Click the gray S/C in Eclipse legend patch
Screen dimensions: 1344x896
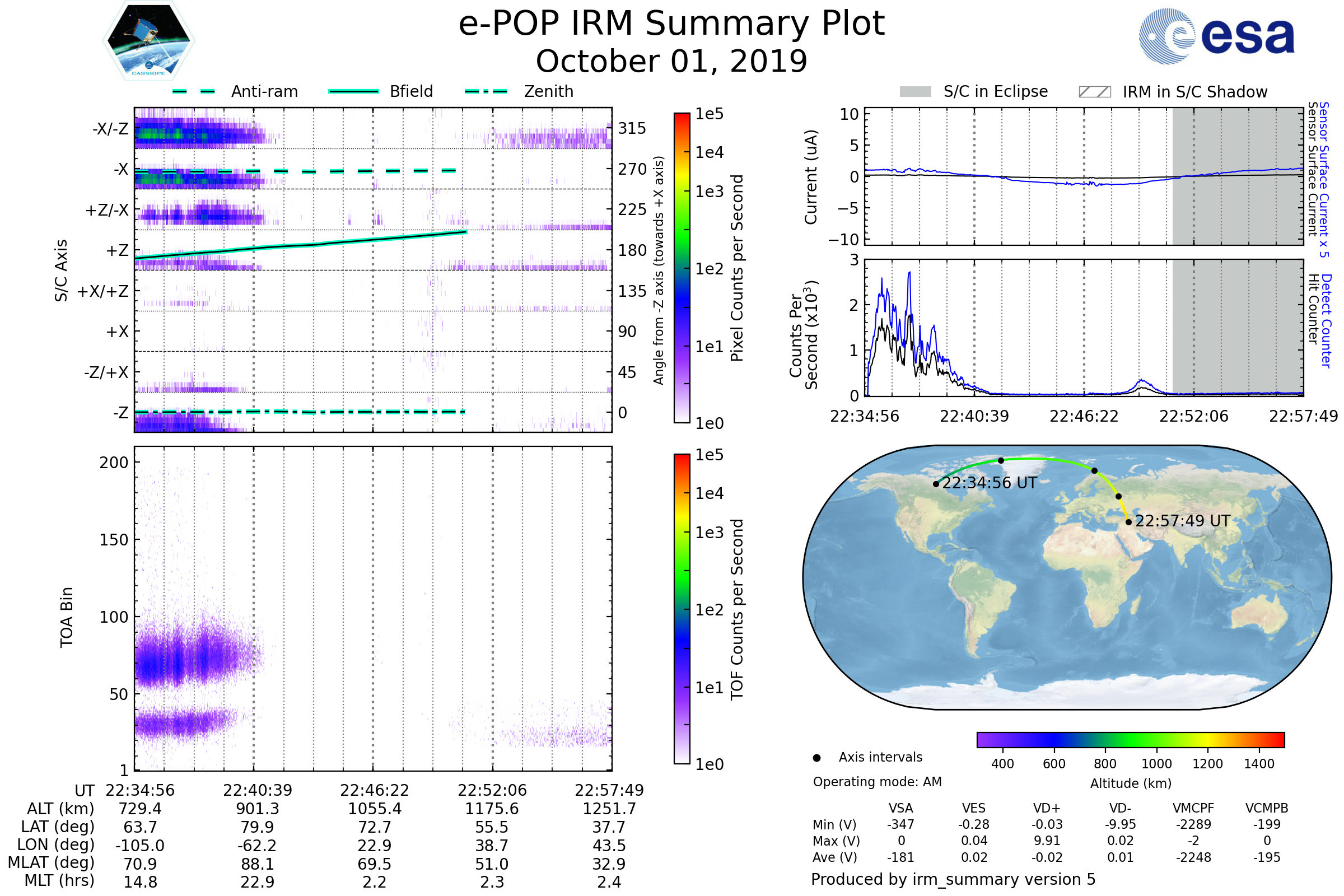click(916, 92)
